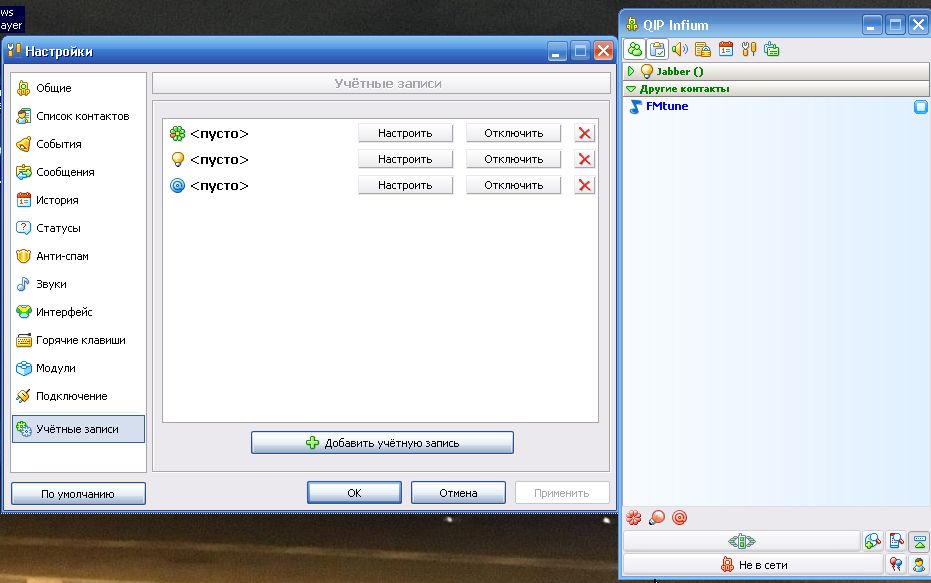931x583 pixels.
Task: Delete the first account with red X
Action: click(x=585, y=133)
